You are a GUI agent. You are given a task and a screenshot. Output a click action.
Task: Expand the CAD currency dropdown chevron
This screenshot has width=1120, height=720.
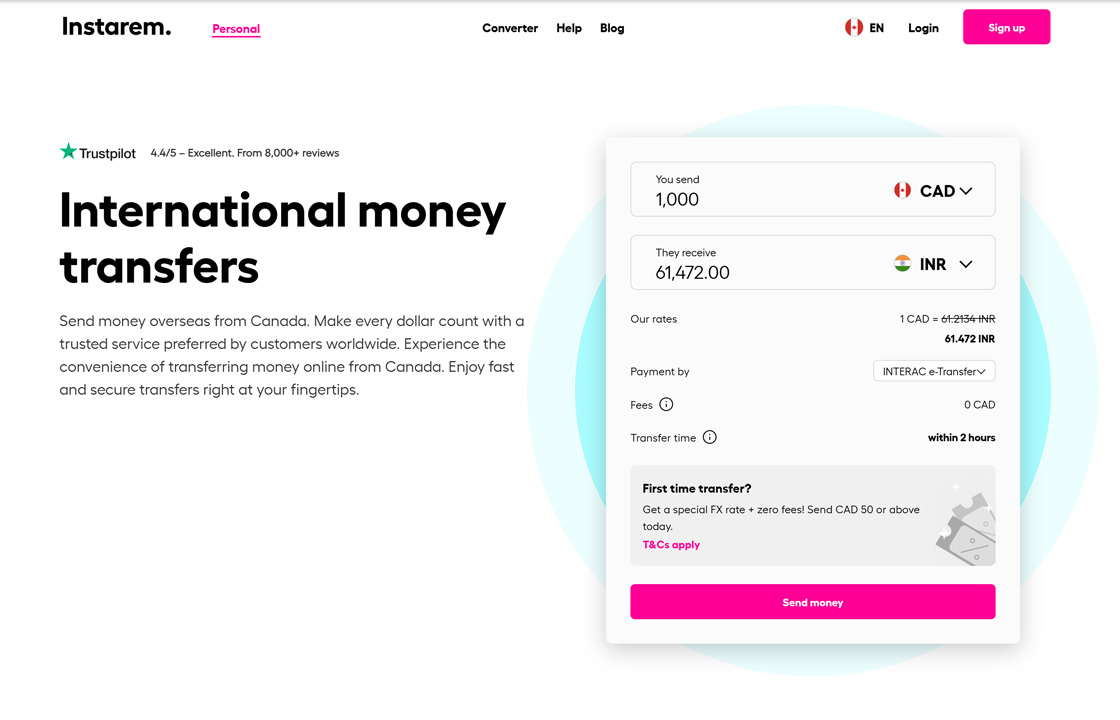[x=966, y=191]
